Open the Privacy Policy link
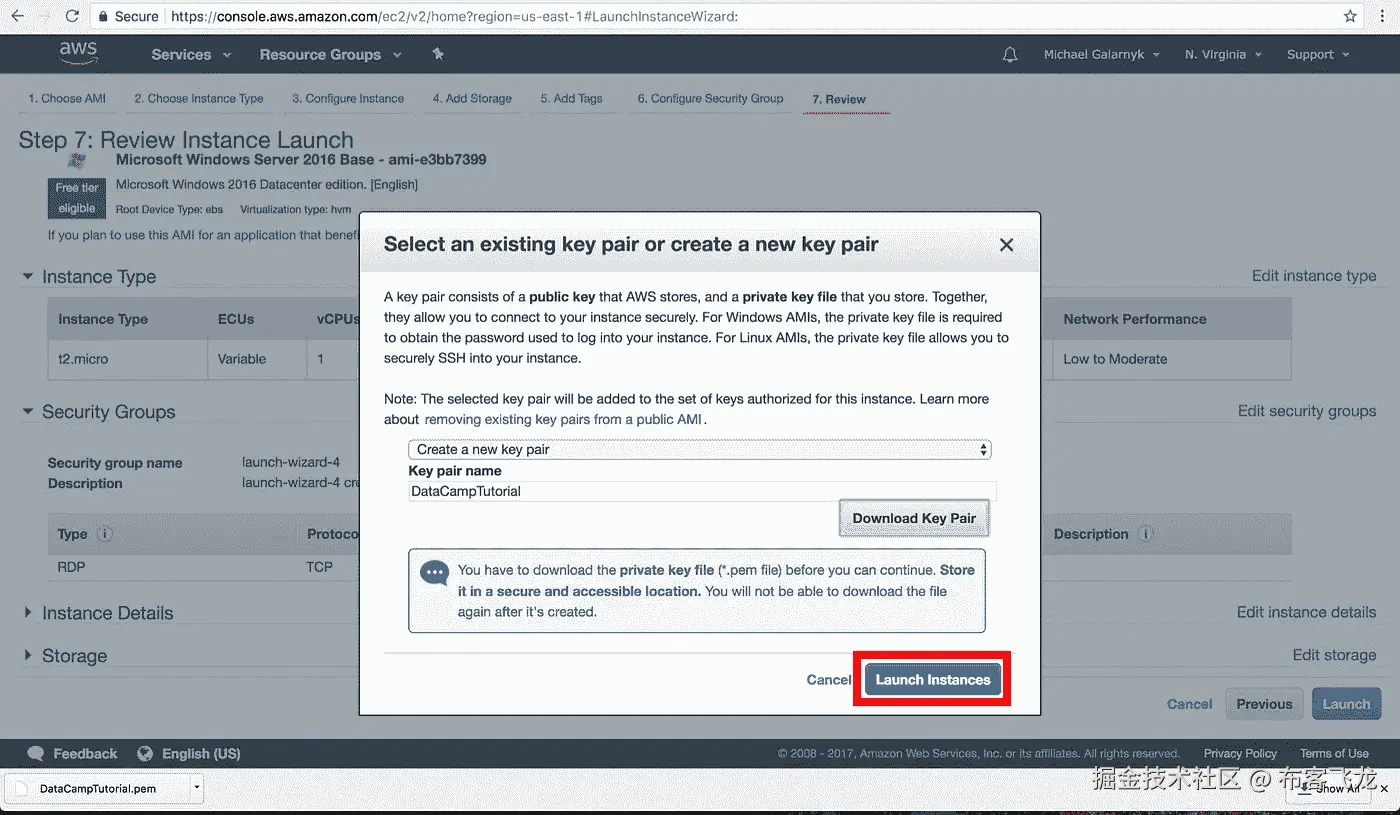1400x815 pixels. [x=1240, y=753]
